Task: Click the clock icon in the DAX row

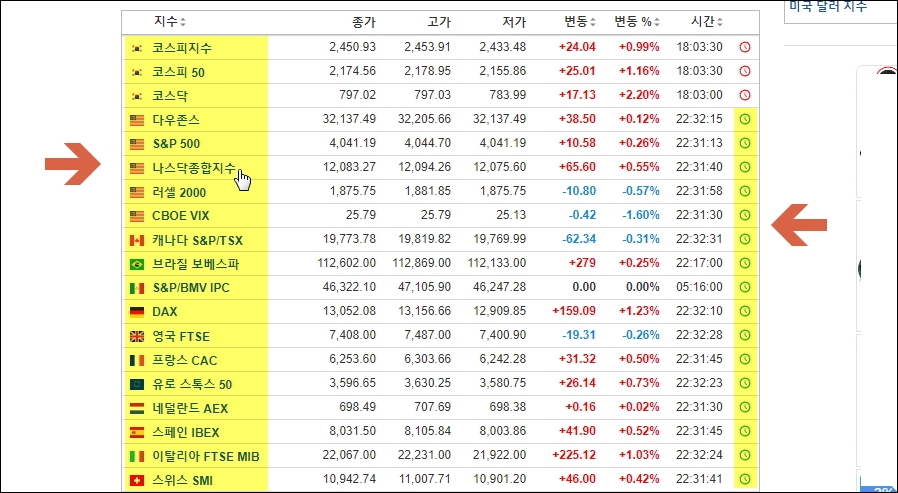Action: [745, 311]
